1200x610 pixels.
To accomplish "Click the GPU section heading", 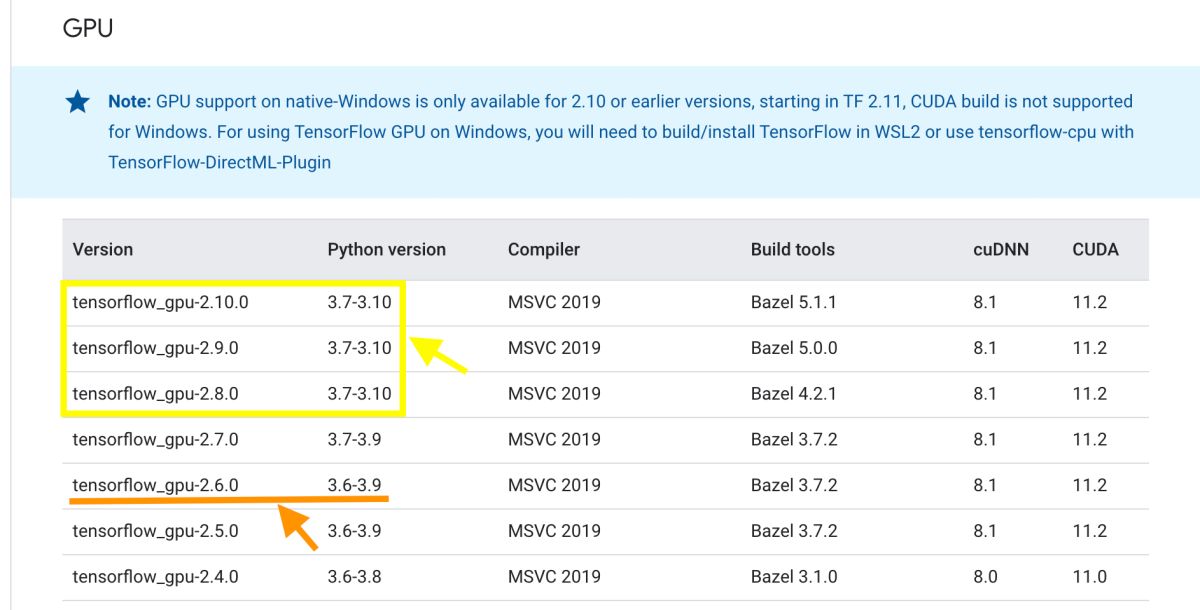I will coord(88,28).
